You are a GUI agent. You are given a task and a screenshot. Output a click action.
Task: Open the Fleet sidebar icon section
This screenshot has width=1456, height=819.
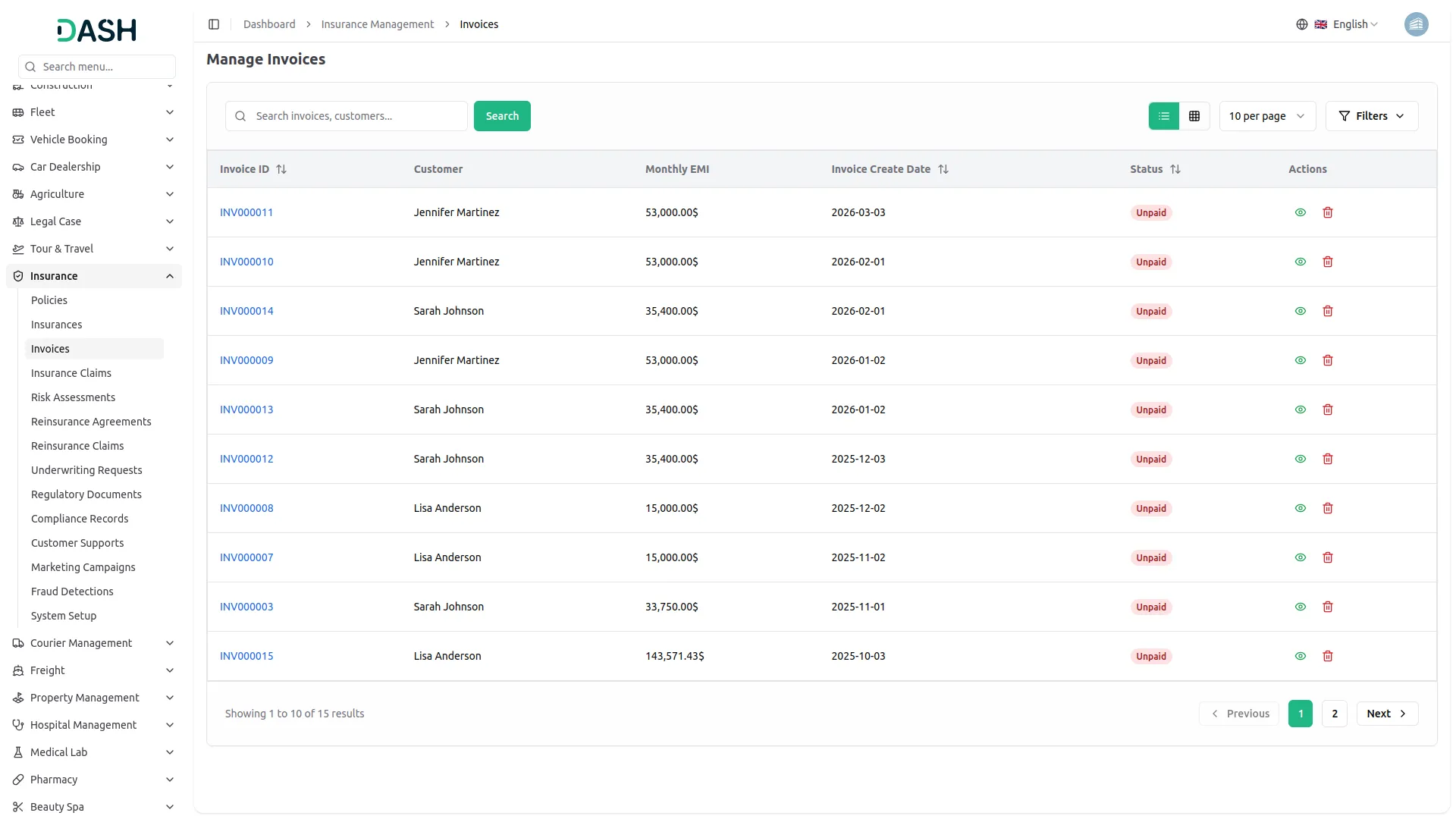[18, 111]
